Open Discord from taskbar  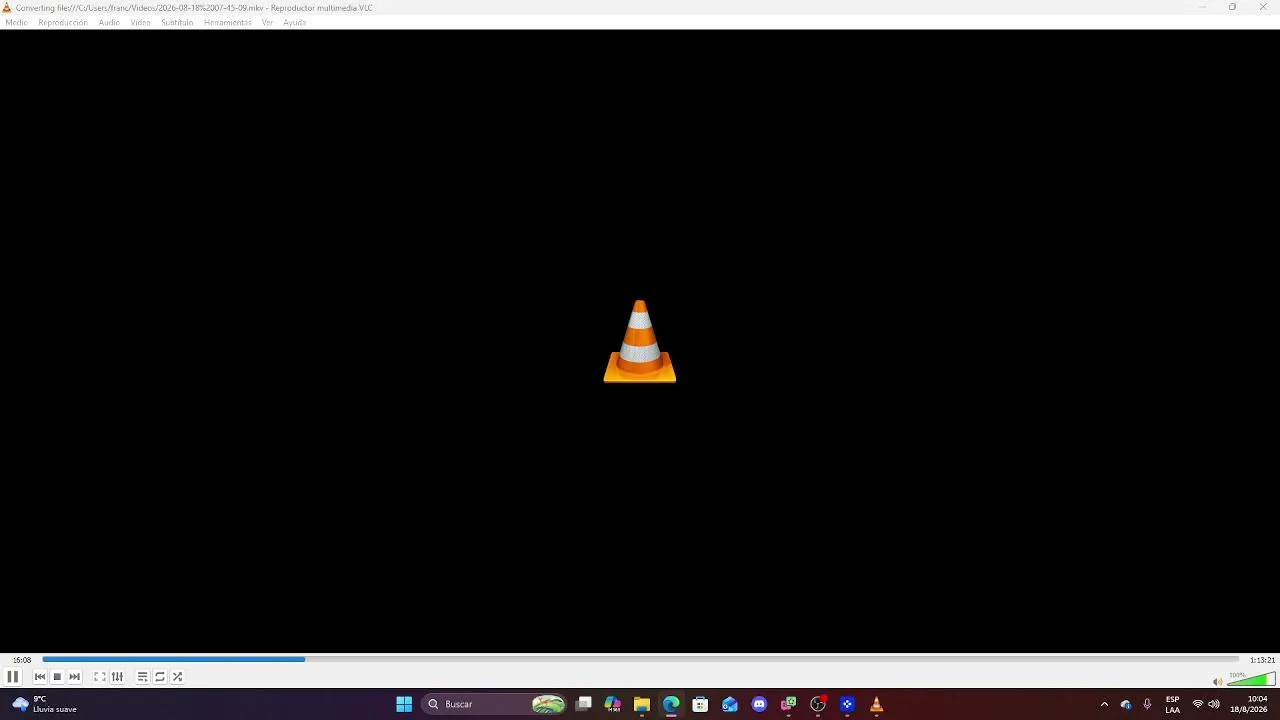pyautogui.click(x=759, y=704)
